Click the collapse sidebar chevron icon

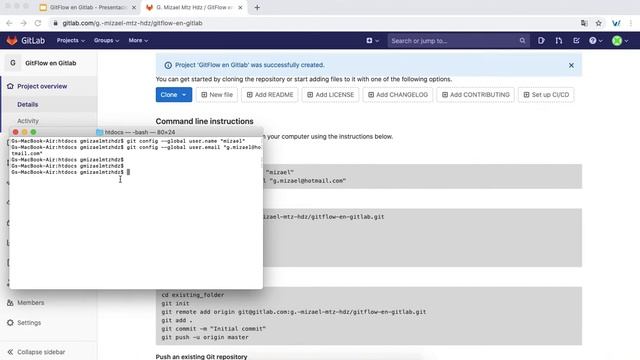click(10, 352)
